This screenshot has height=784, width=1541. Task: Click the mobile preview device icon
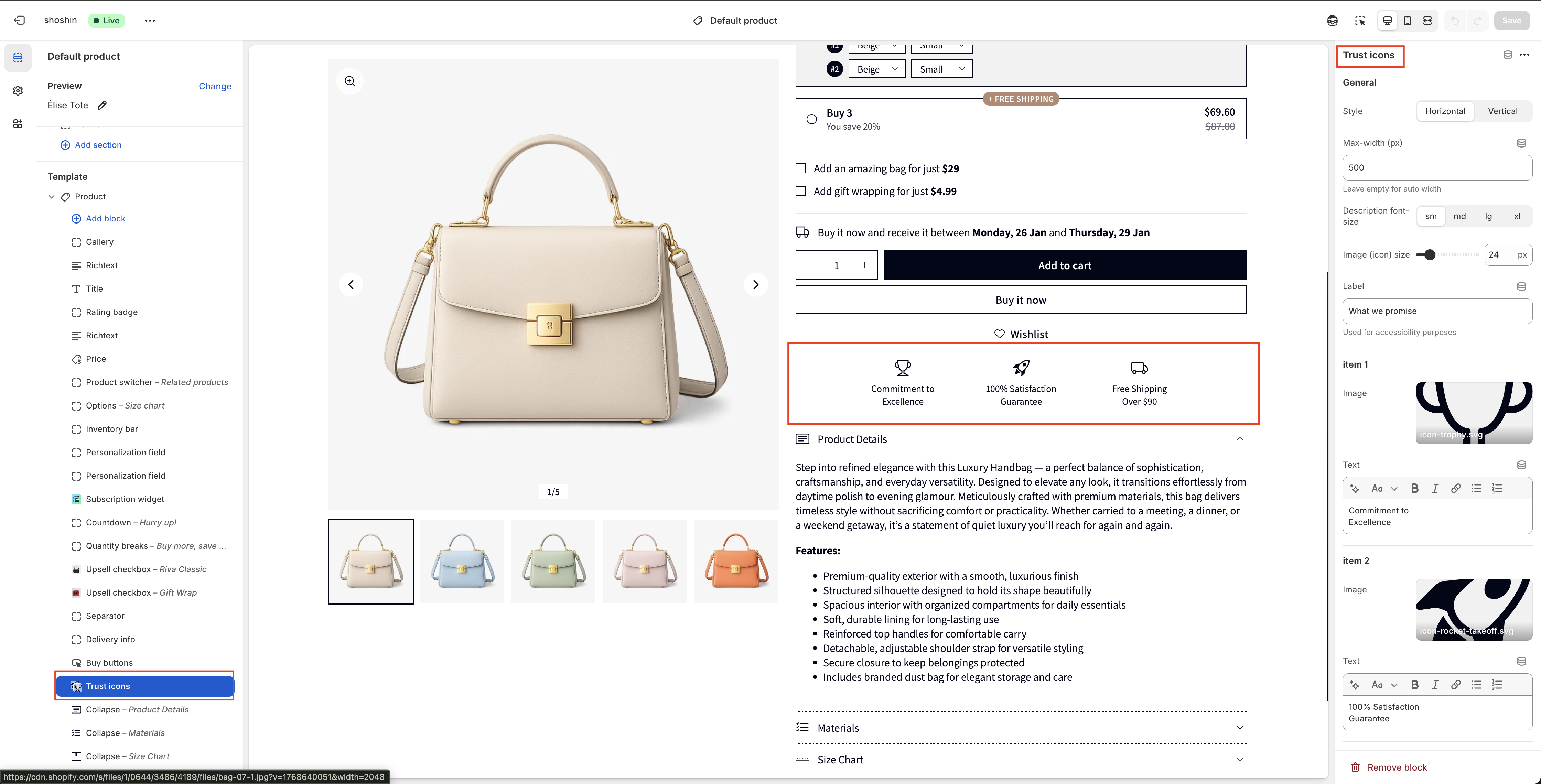coord(1407,20)
